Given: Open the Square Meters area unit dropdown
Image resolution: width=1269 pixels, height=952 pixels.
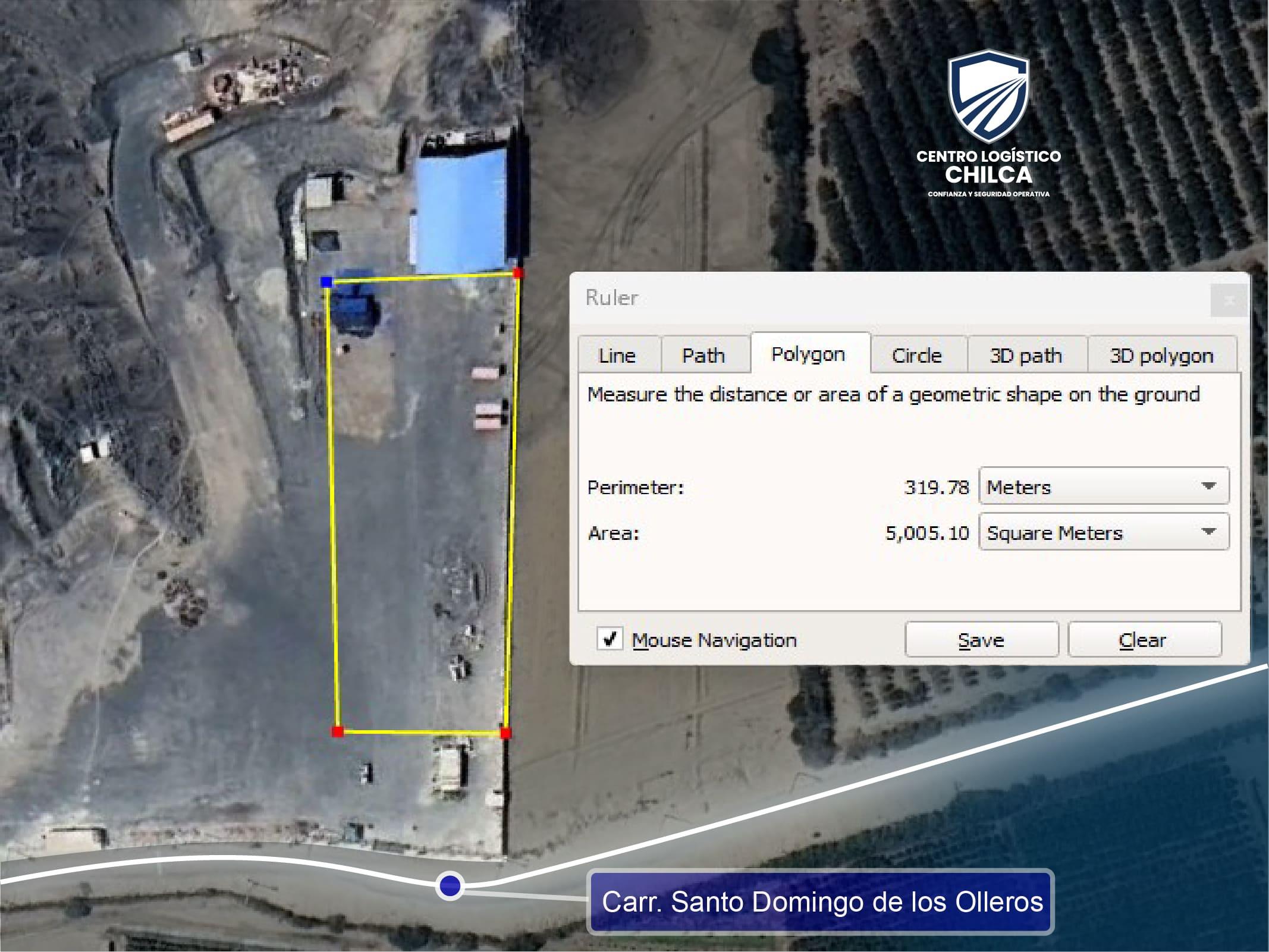Looking at the screenshot, I should (1104, 532).
